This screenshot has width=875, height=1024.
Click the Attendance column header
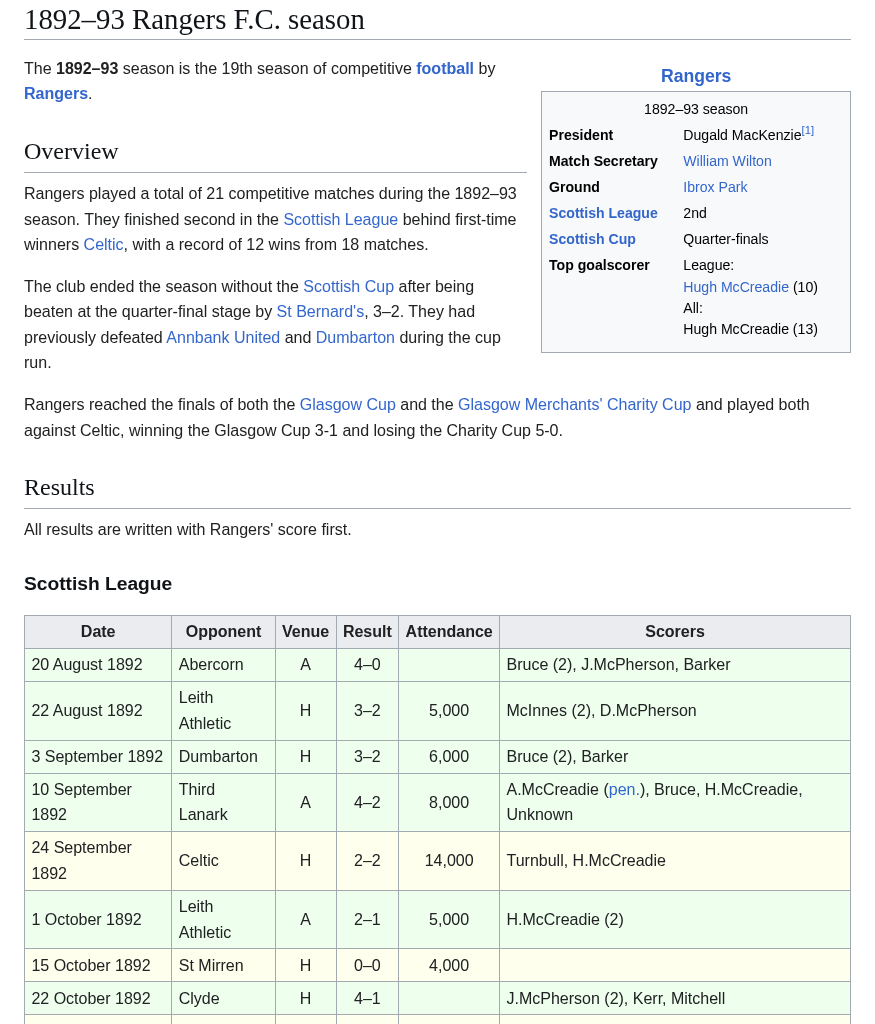point(448,632)
